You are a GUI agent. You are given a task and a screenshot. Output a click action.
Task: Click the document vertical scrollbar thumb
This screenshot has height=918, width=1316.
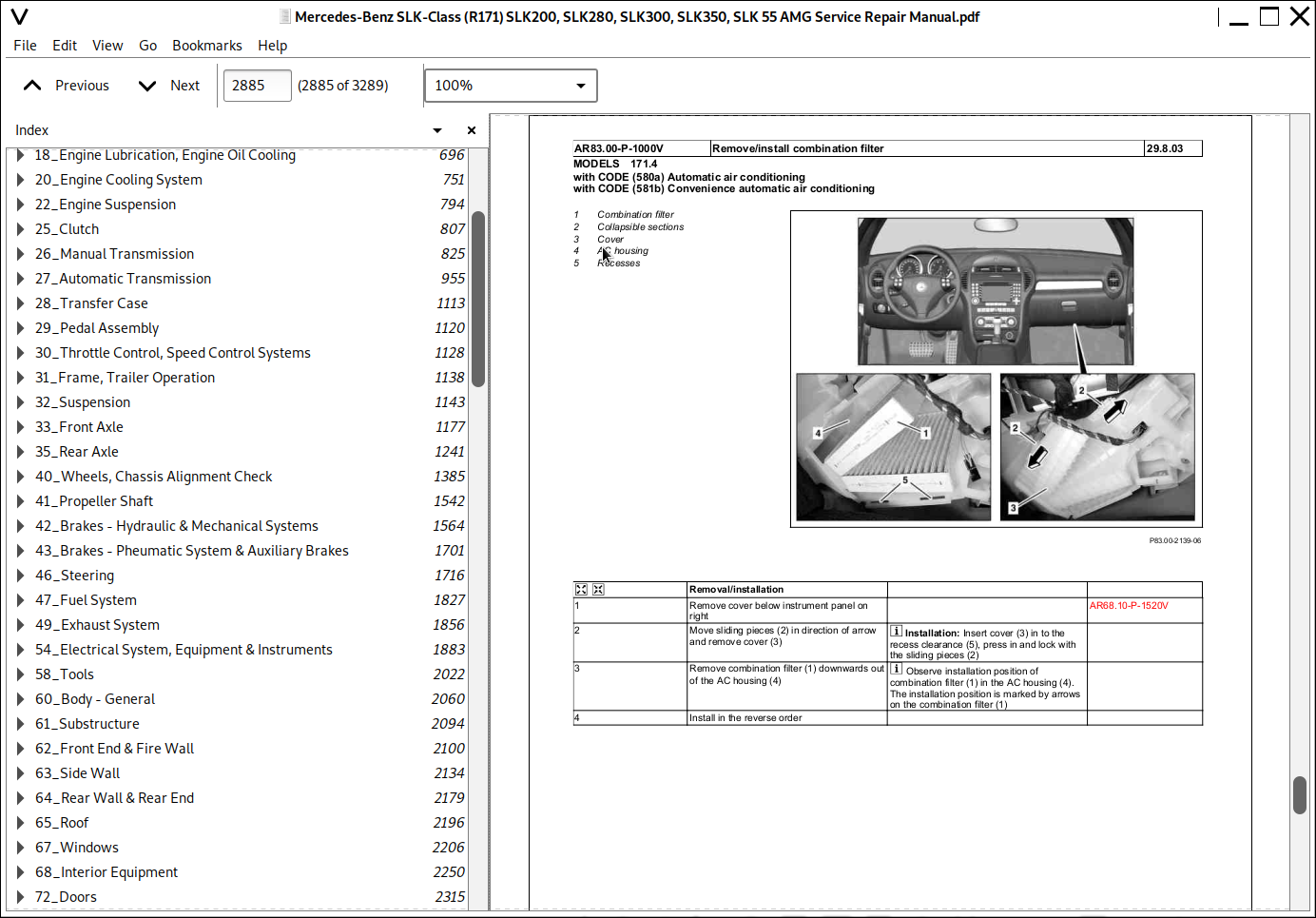point(1300,795)
